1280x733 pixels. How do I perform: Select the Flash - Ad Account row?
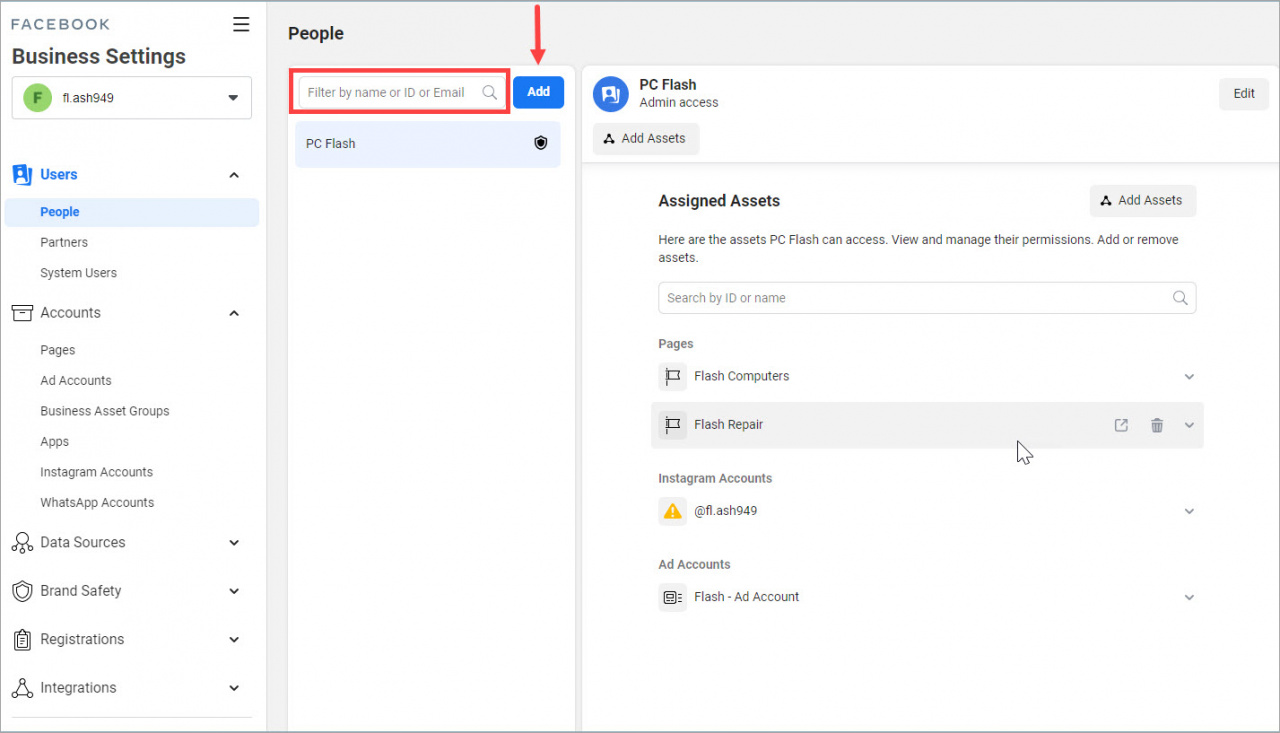click(x=927, y=597)
